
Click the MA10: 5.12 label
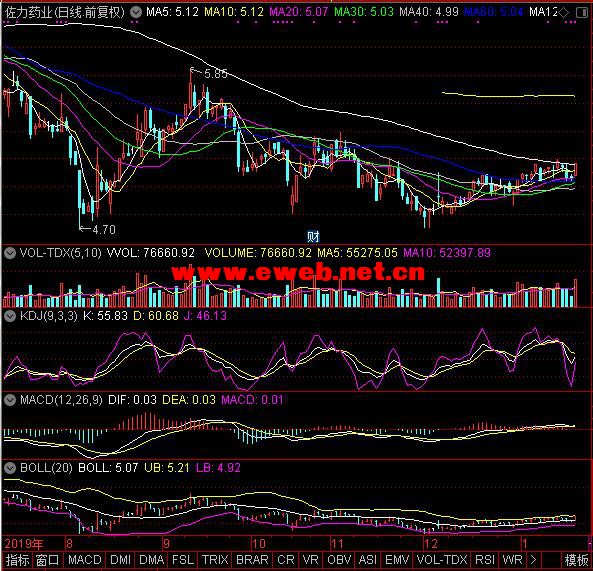pyautogui.click(x=234, y=12)
